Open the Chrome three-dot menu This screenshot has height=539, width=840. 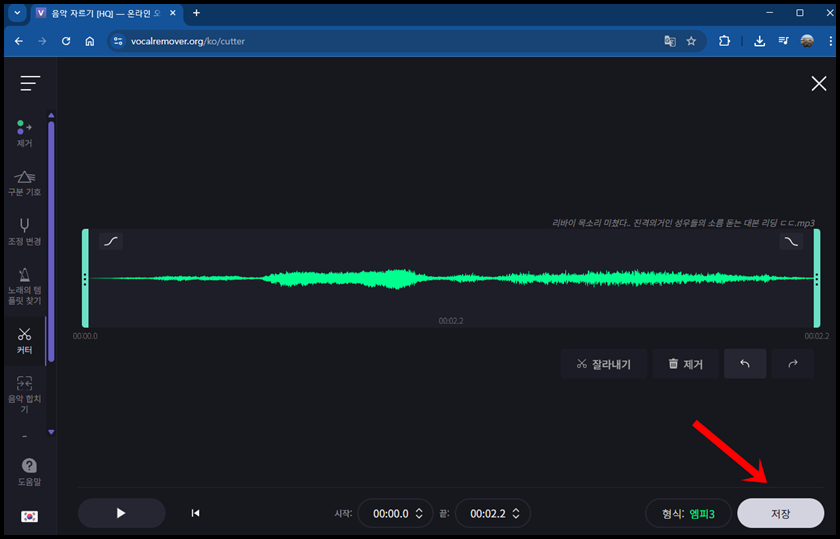pyautogui.click(x=830, y=41)
